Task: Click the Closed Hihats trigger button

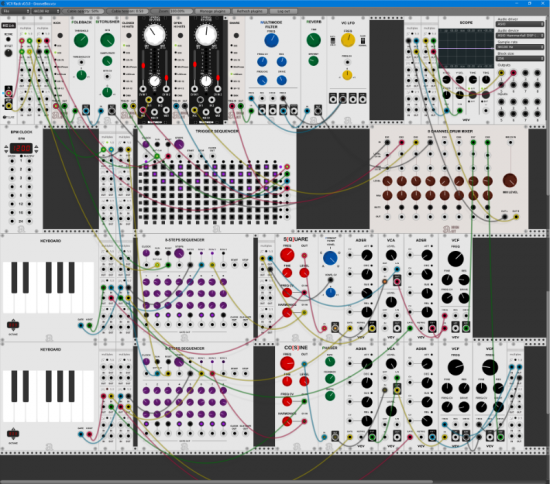Action: [x=129, y=35]
